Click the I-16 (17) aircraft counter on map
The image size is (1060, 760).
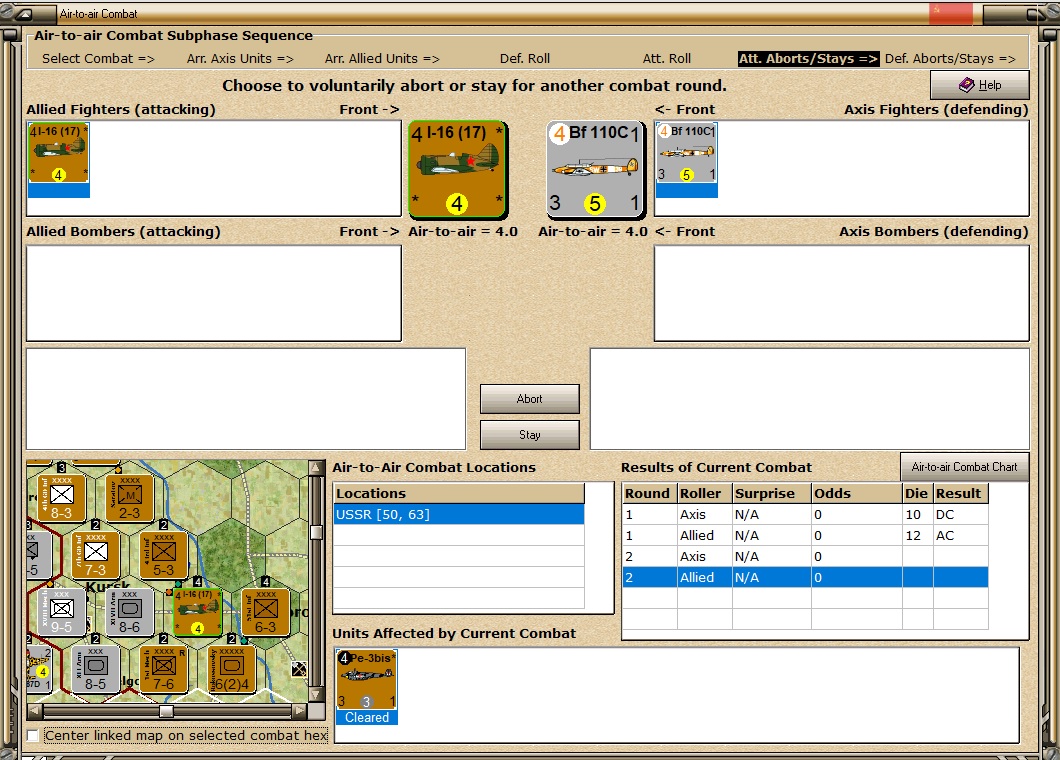197,612
